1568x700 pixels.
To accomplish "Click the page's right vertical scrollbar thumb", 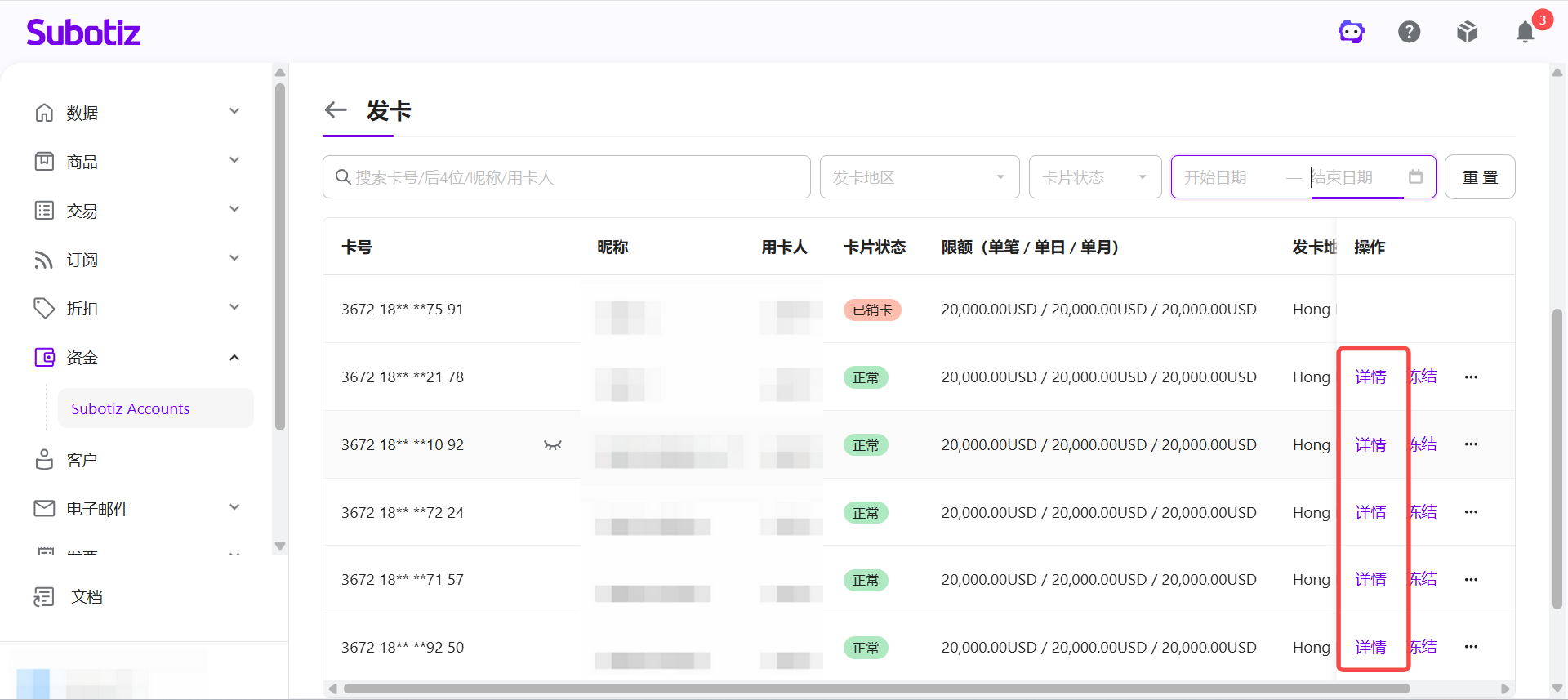I will tap(1557, 458).
